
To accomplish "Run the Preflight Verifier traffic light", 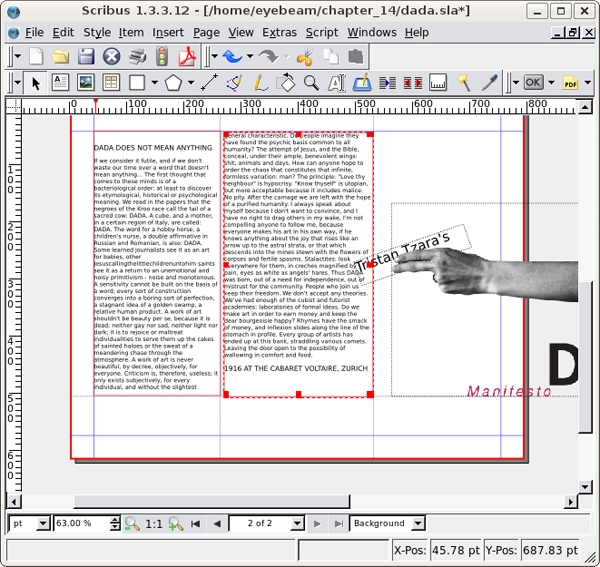I will click(x=162, y=57).
